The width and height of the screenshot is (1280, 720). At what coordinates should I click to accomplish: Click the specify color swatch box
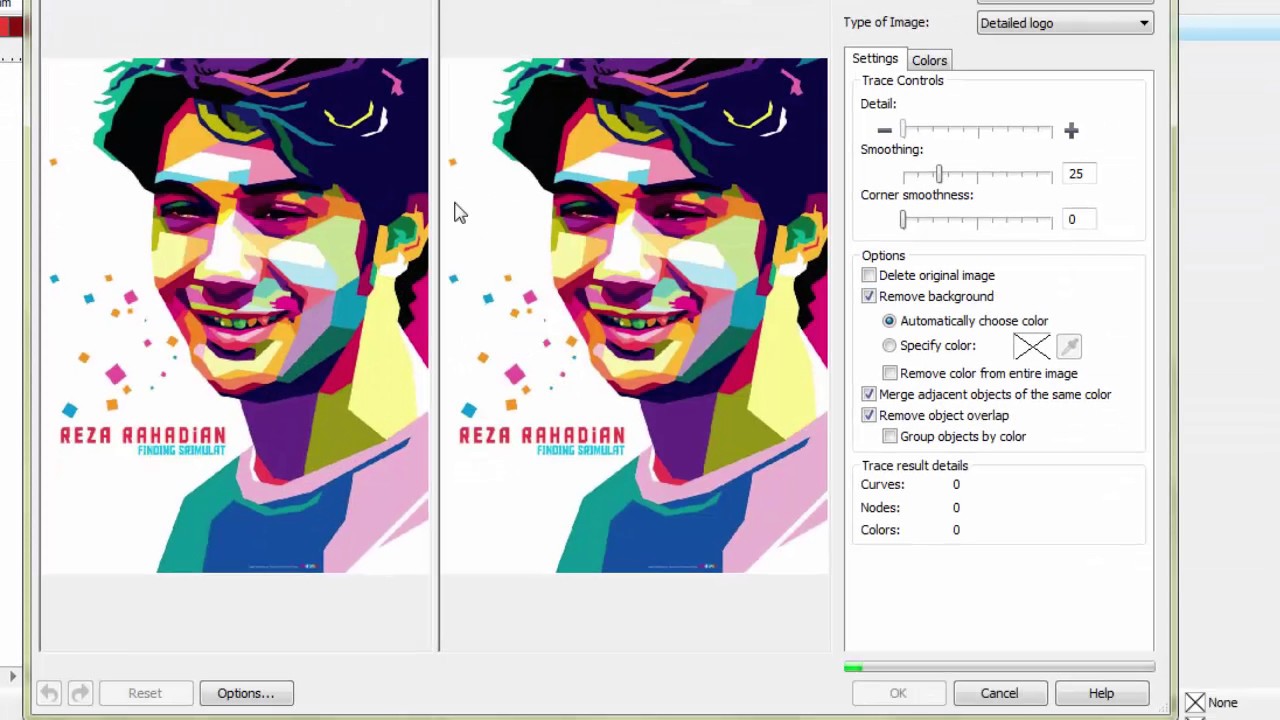(1032, 346)
